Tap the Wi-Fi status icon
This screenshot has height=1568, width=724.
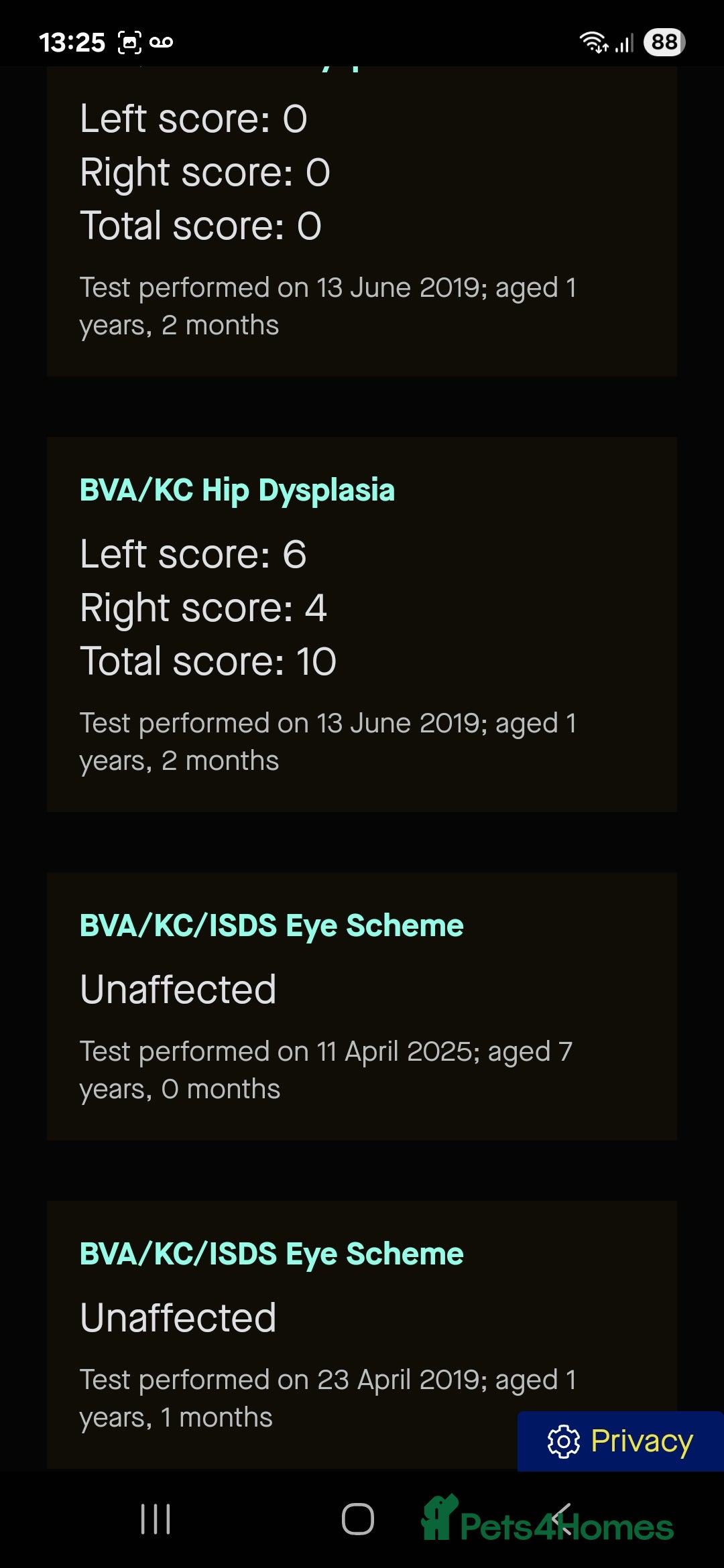pyautogui.click(x=594, y=42)
